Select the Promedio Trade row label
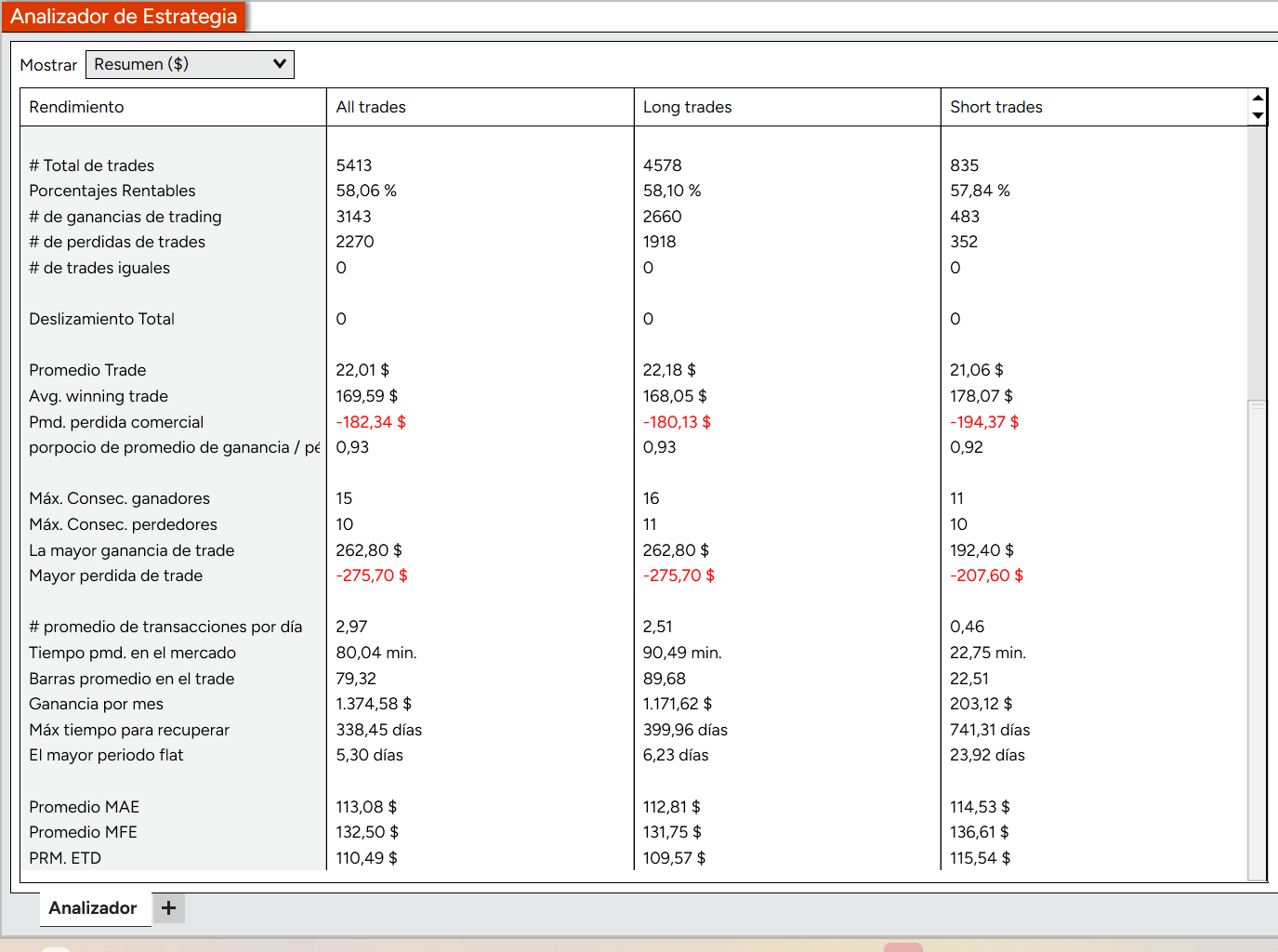Image resolution: width=1278 pixels, height=952 pixels. (87, 370)
